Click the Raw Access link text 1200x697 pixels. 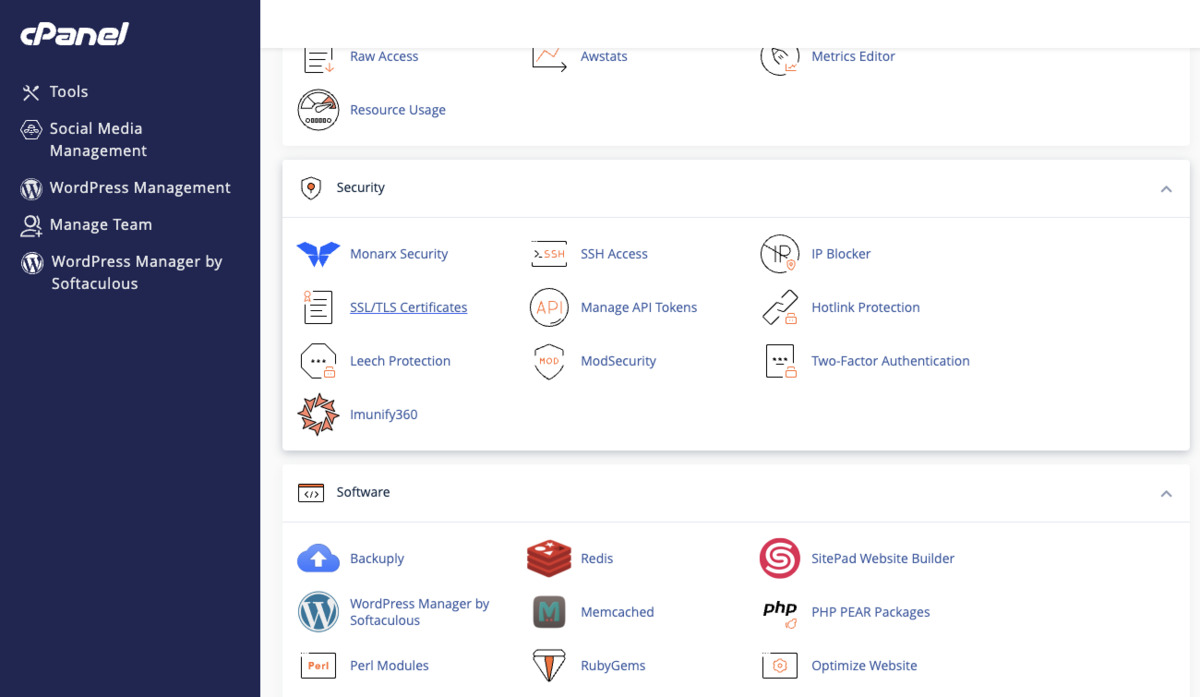[384, 57]
